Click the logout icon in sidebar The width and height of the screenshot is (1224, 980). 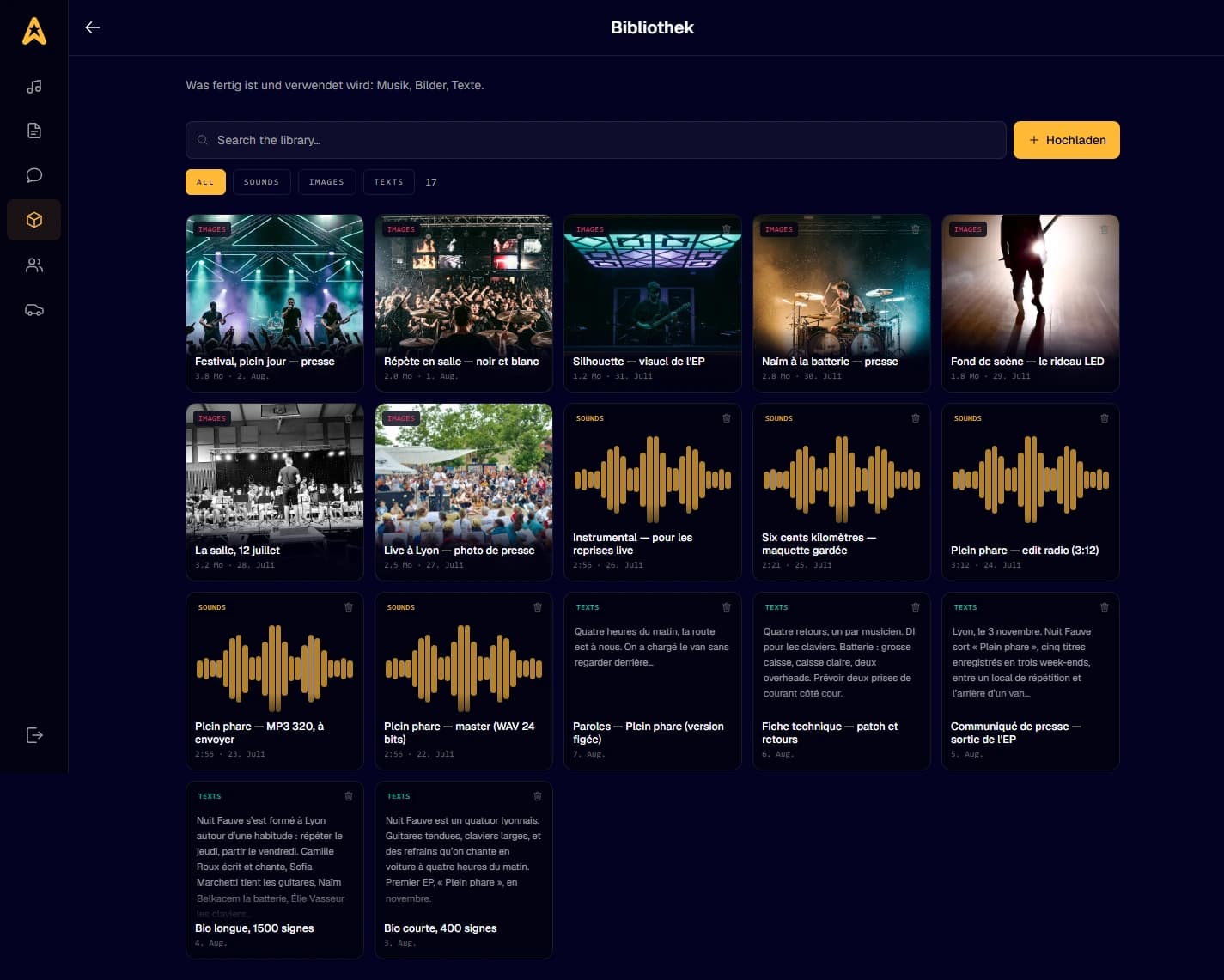tap(34, 735)
